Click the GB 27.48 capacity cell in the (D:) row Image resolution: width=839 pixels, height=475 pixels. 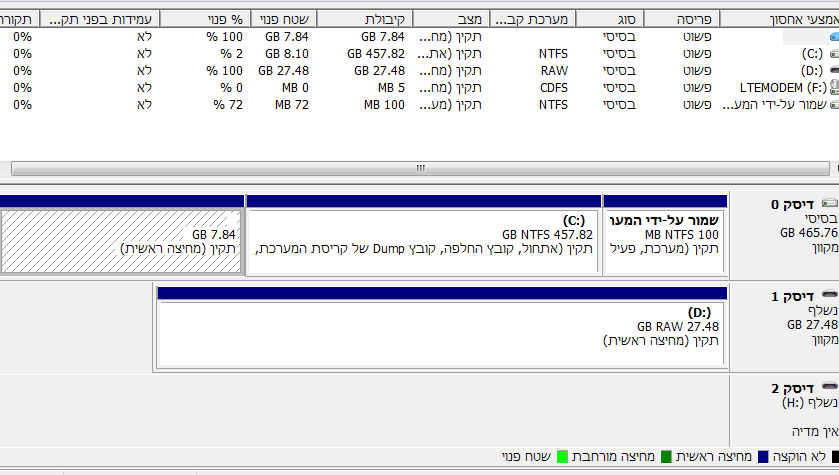click(379, 71)
